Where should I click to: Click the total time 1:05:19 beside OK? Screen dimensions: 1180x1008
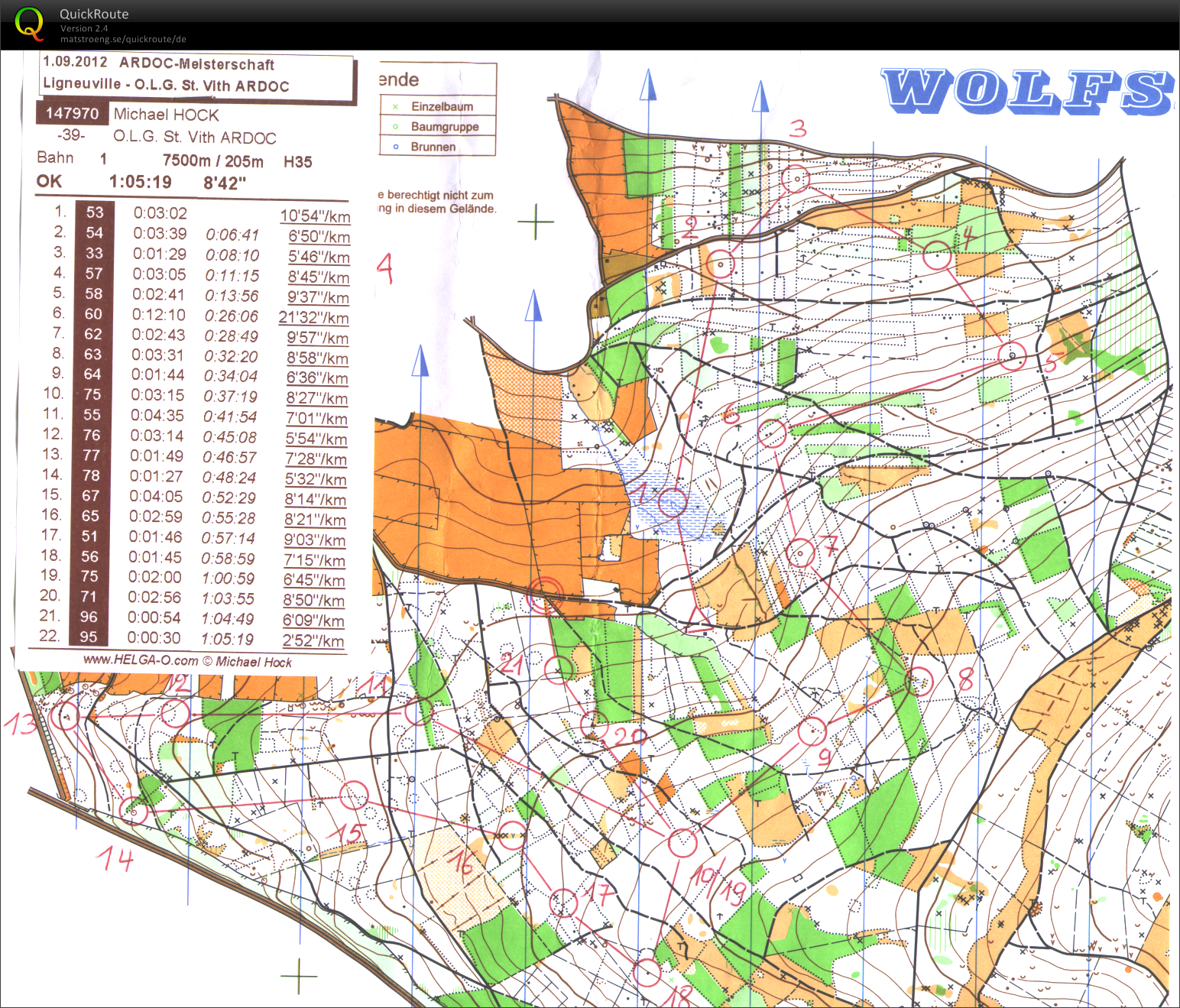[x=140, y=182]
